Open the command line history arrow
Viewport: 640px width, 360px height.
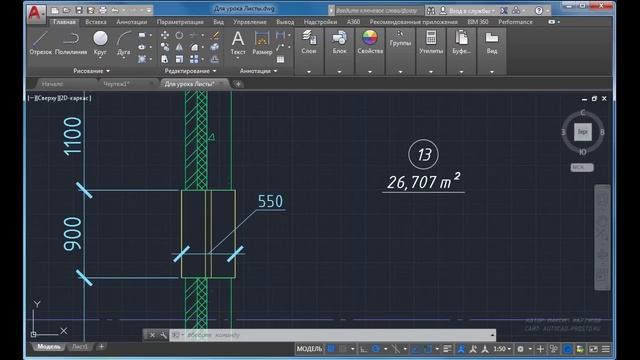coord(492,335)
